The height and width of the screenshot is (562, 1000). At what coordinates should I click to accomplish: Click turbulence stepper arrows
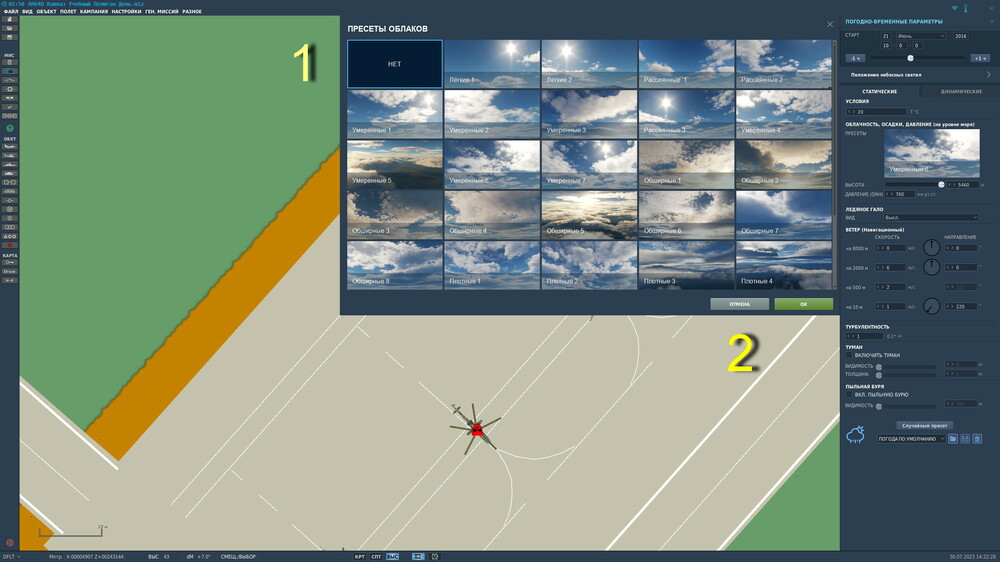tap(851, 336)
